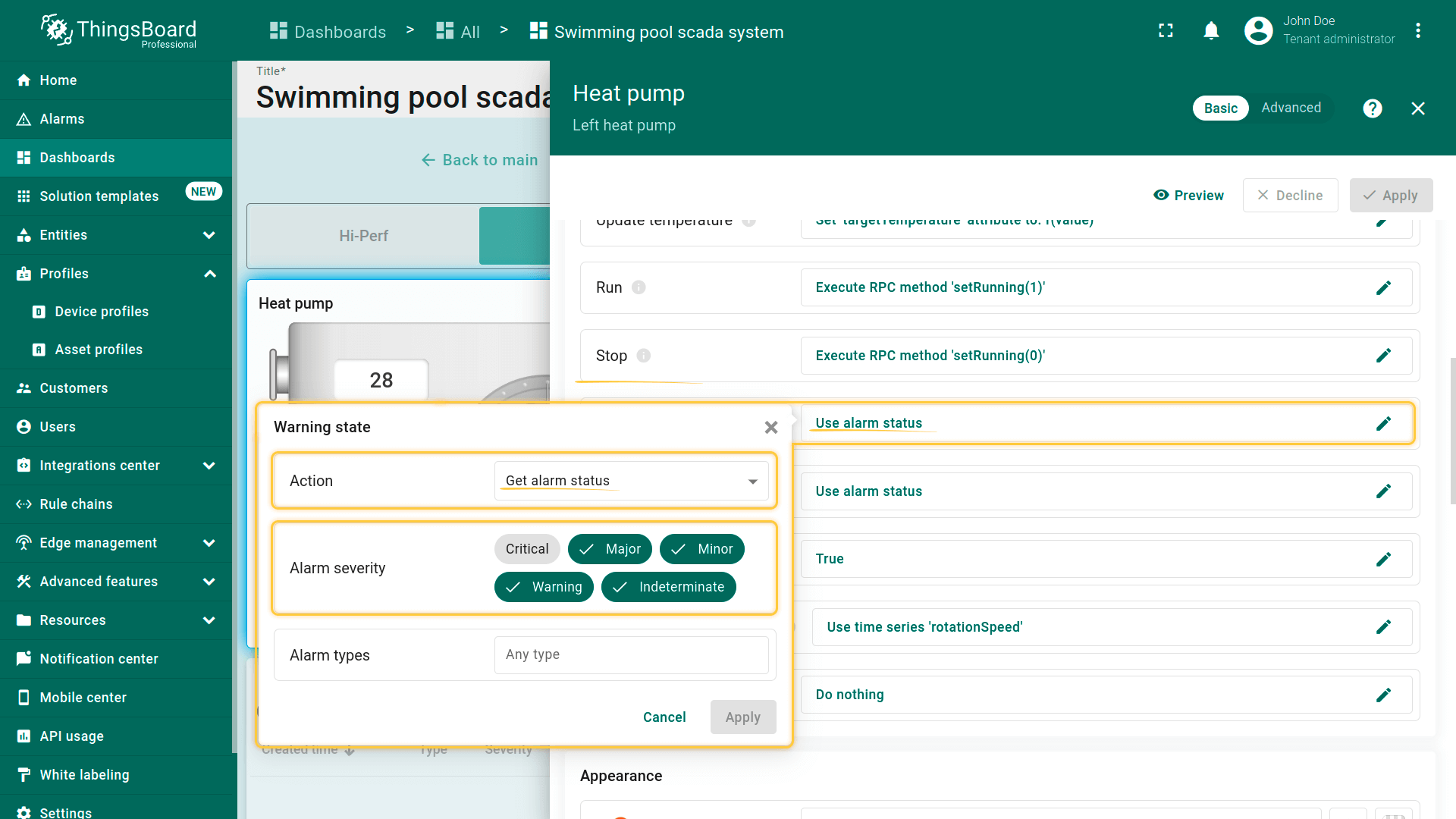
Task: Deselect the Indeterminate severity chip
Action: click(x=668, y=587)
